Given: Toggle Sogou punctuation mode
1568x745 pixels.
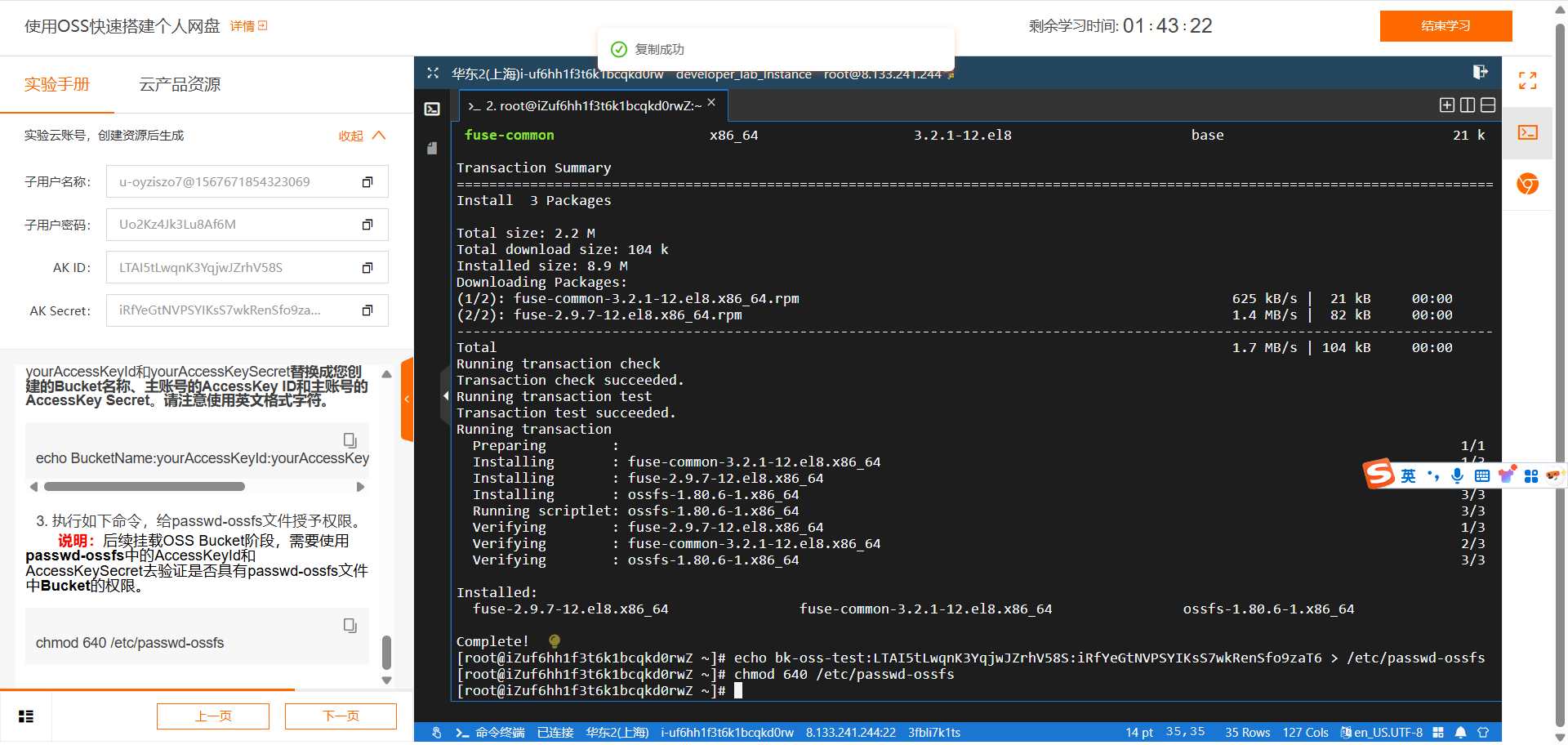Looking at the screenshot, I should coord(1433,475).
